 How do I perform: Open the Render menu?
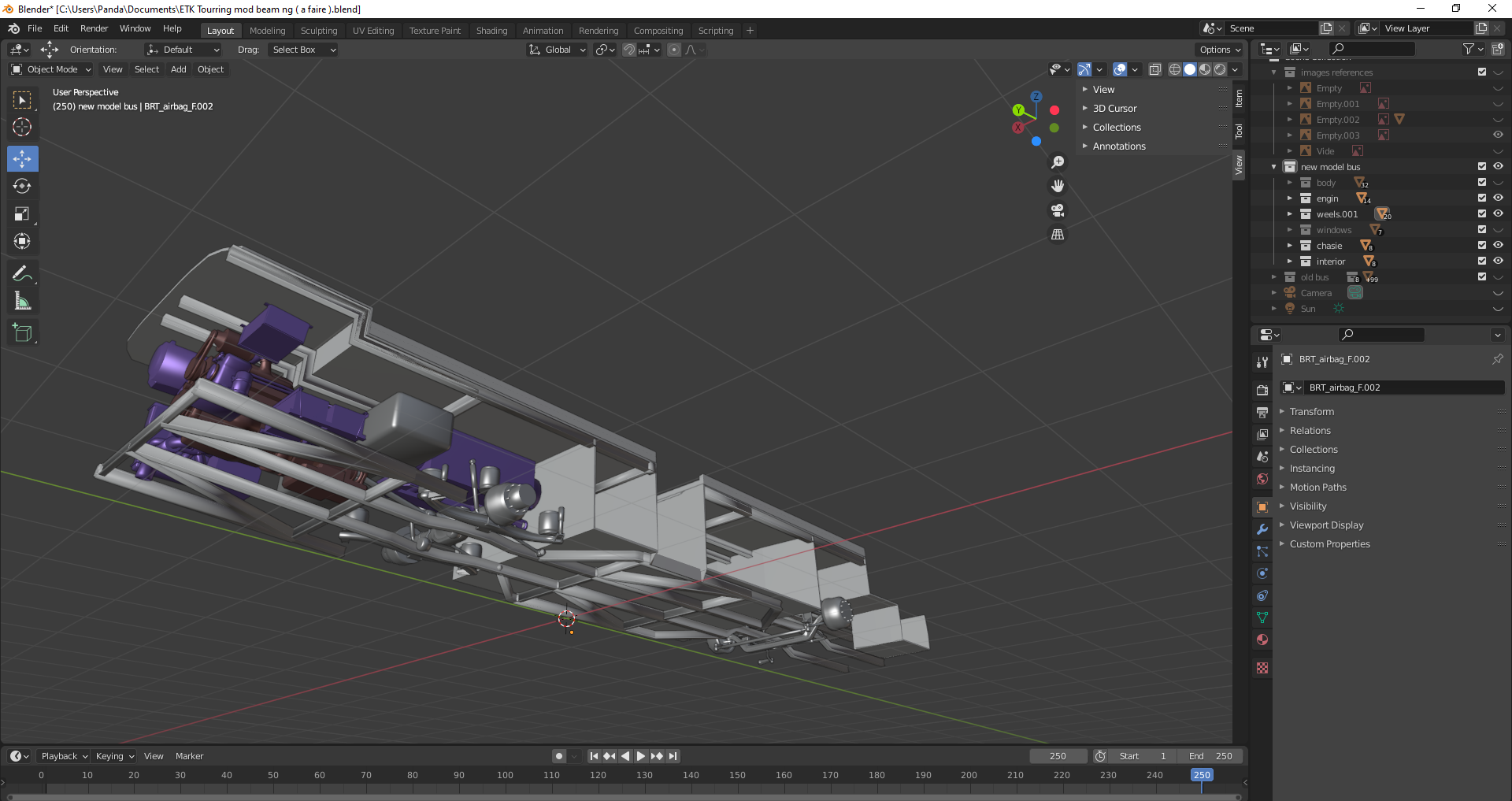click(94, 28)
